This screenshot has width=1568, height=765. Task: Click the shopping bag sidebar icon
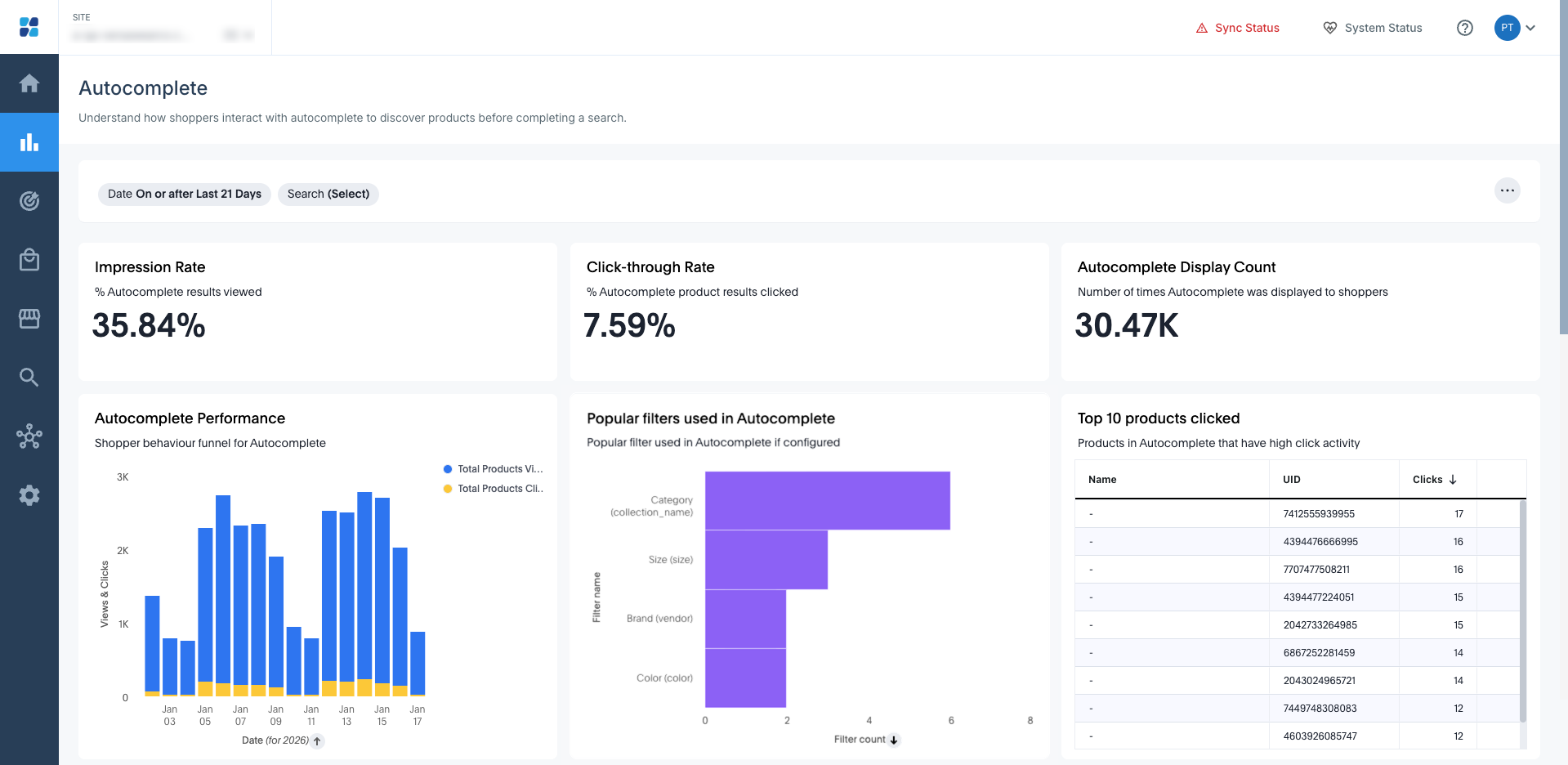coord(29,260)
